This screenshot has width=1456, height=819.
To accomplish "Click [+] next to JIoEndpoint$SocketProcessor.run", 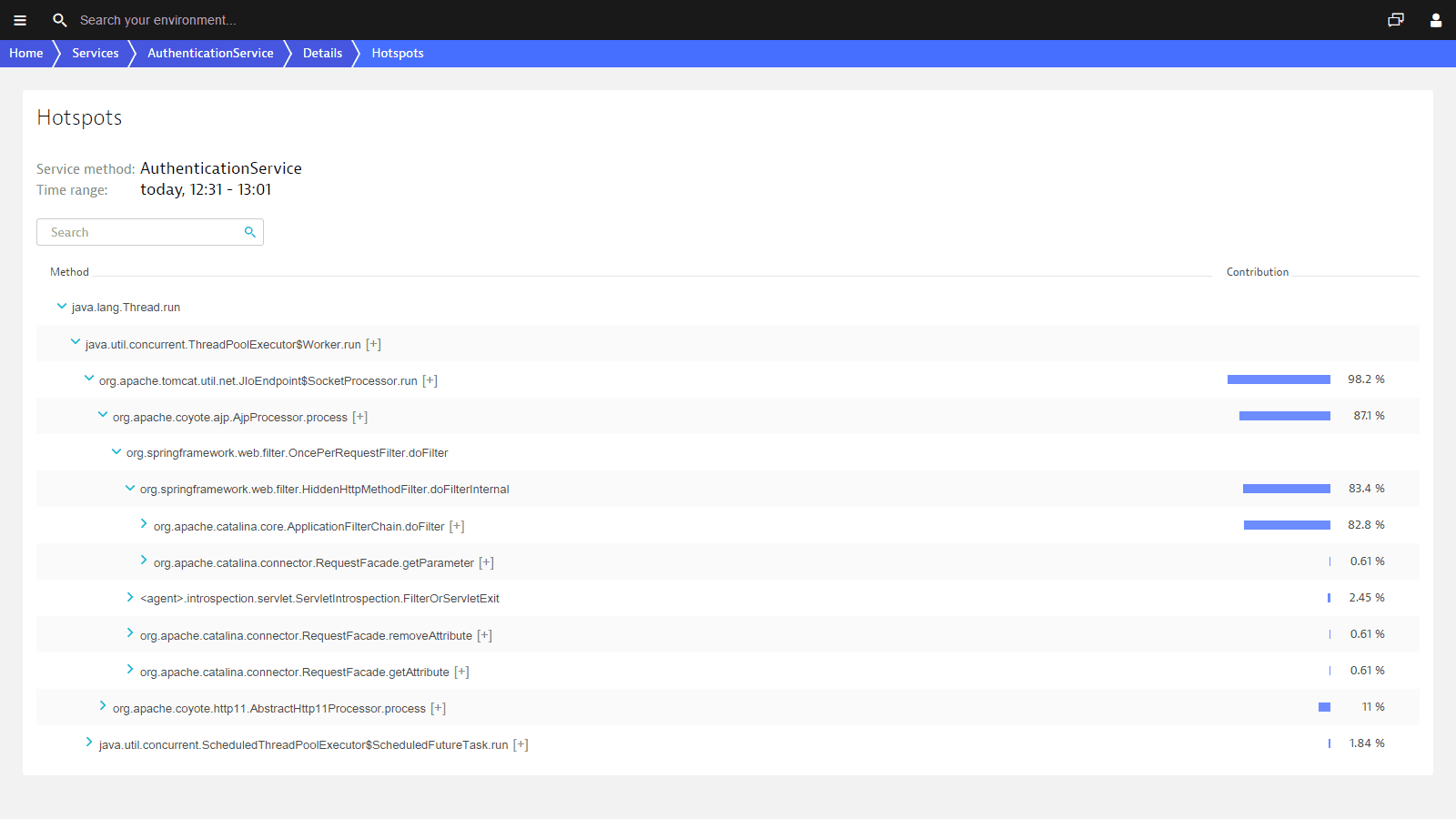I will (x=430, y=380).
